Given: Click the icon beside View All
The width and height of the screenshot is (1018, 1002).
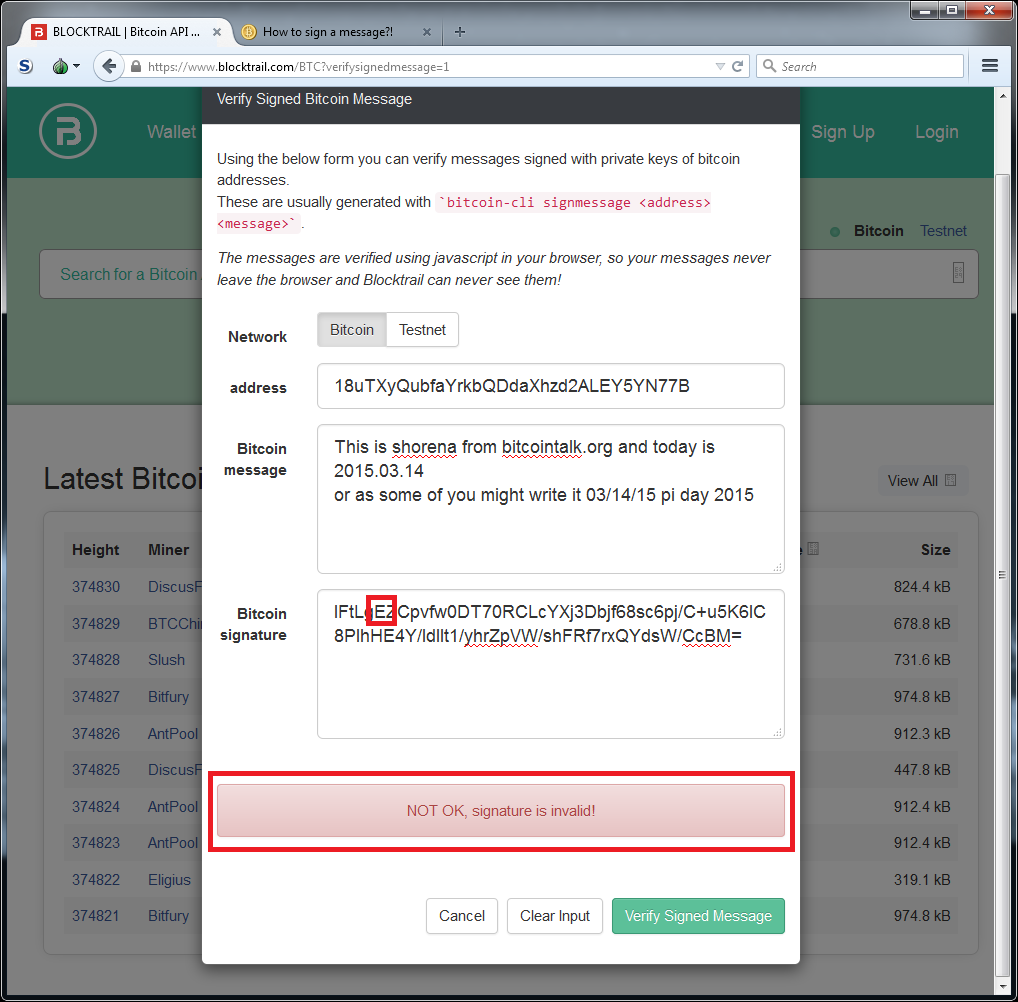Looking at the screenshot, I should (950, 480).
